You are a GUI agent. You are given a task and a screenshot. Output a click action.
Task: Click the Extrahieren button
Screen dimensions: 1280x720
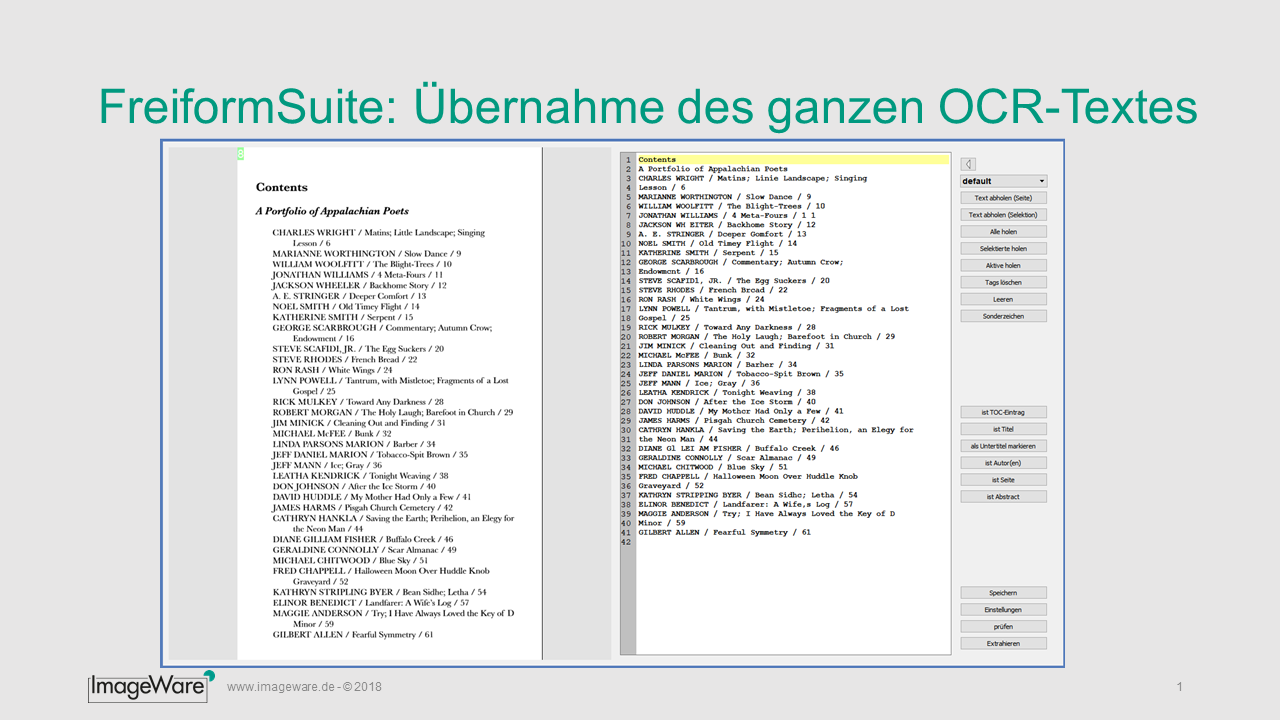click(1003, 644)
